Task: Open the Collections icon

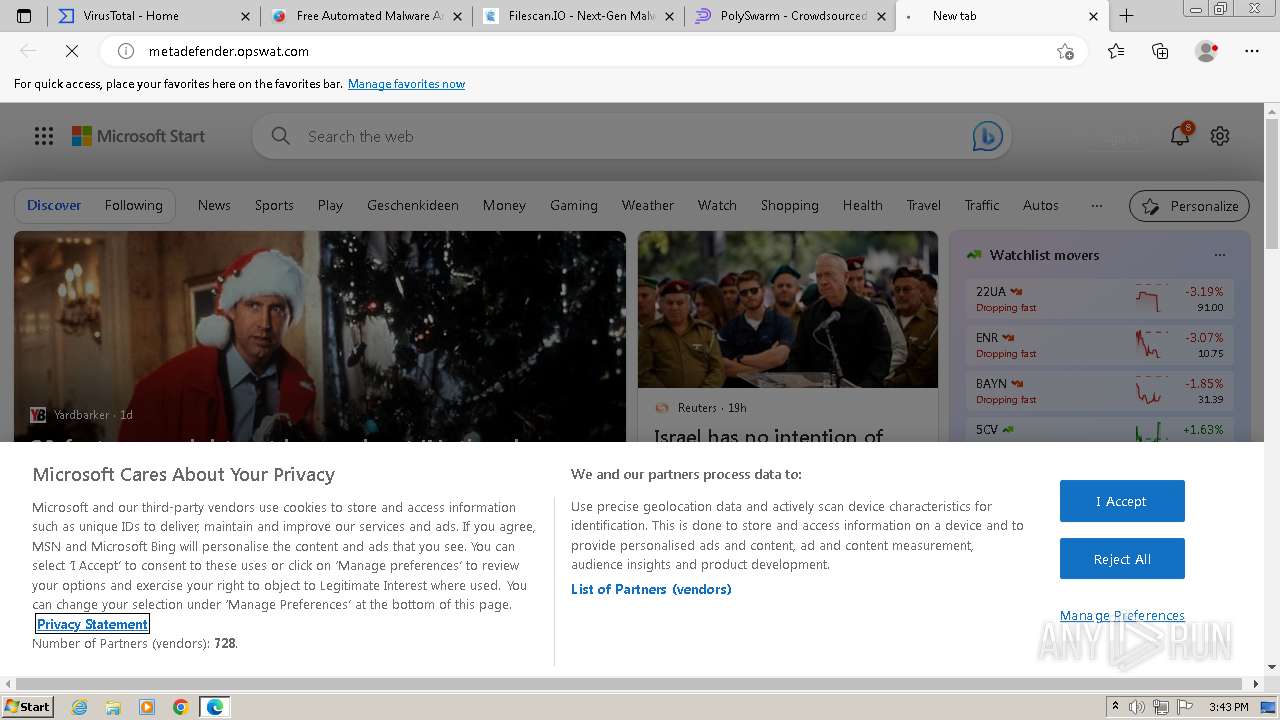Action: 1160,51
